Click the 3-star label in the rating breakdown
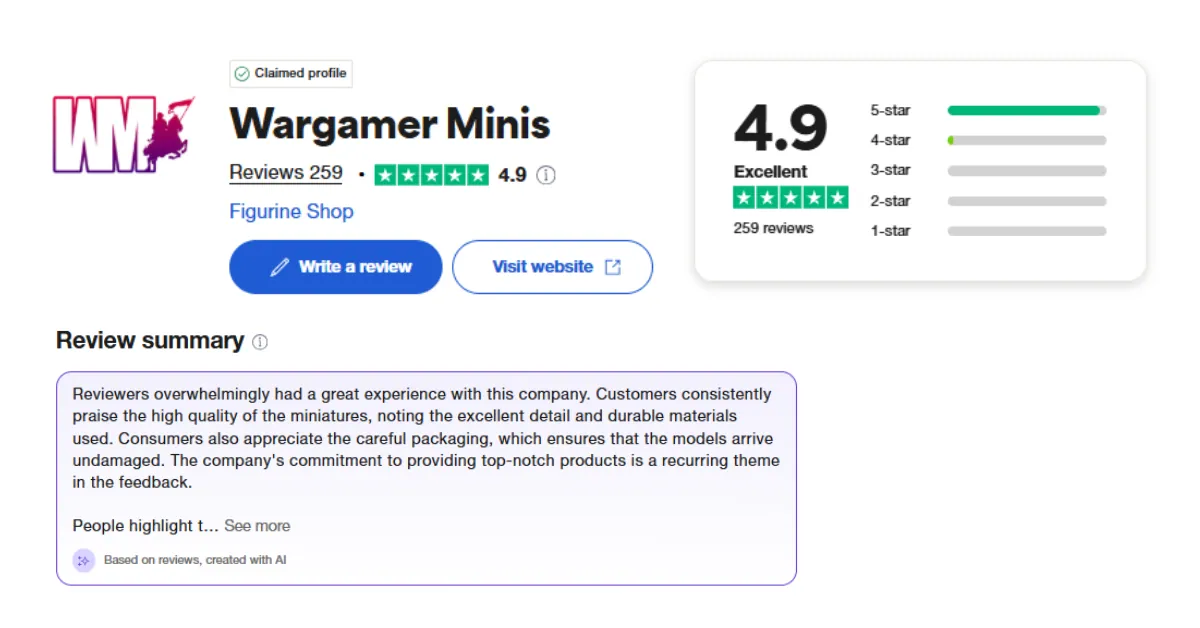Image resolution: width=1200 pixels, height=628 pixels. click(890, 170)
